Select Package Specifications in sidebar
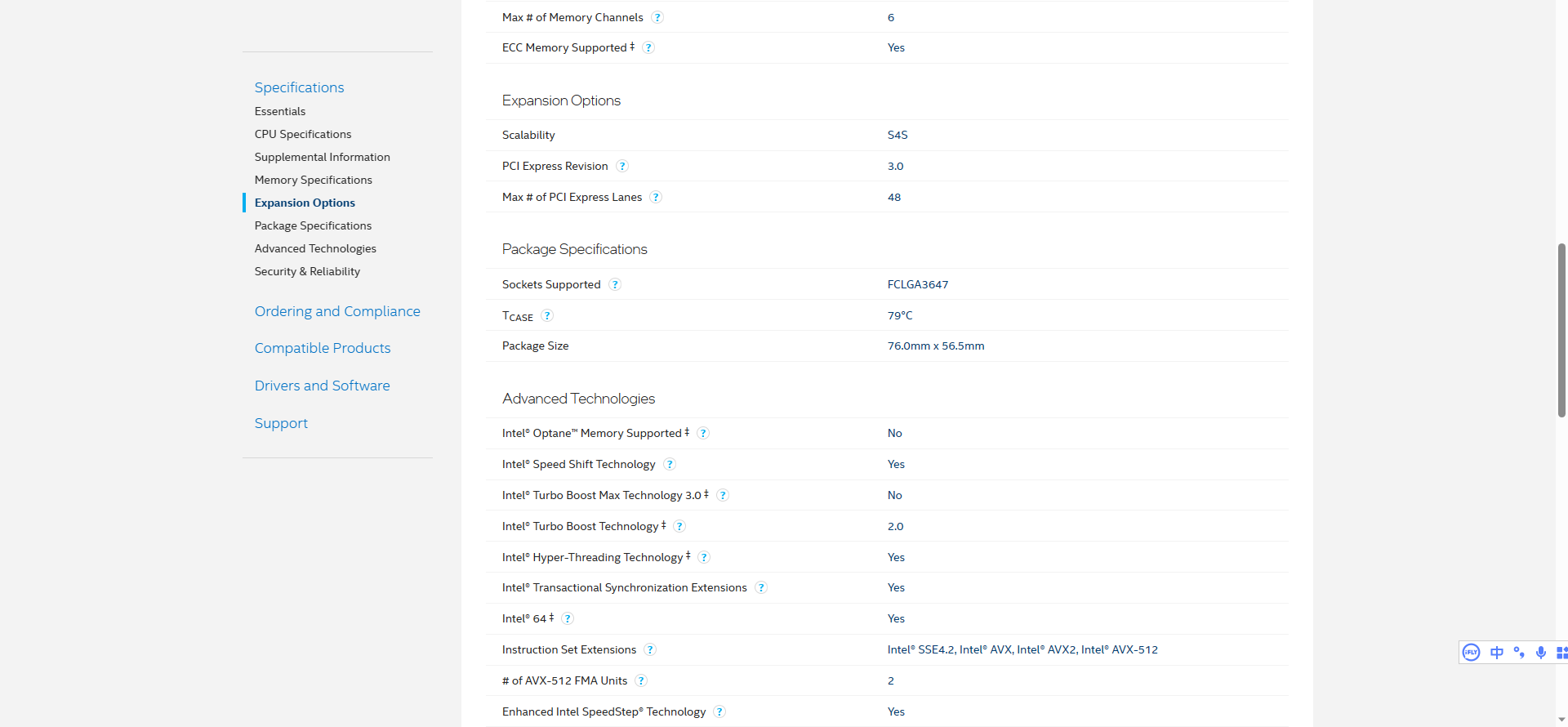 [313, 225]
